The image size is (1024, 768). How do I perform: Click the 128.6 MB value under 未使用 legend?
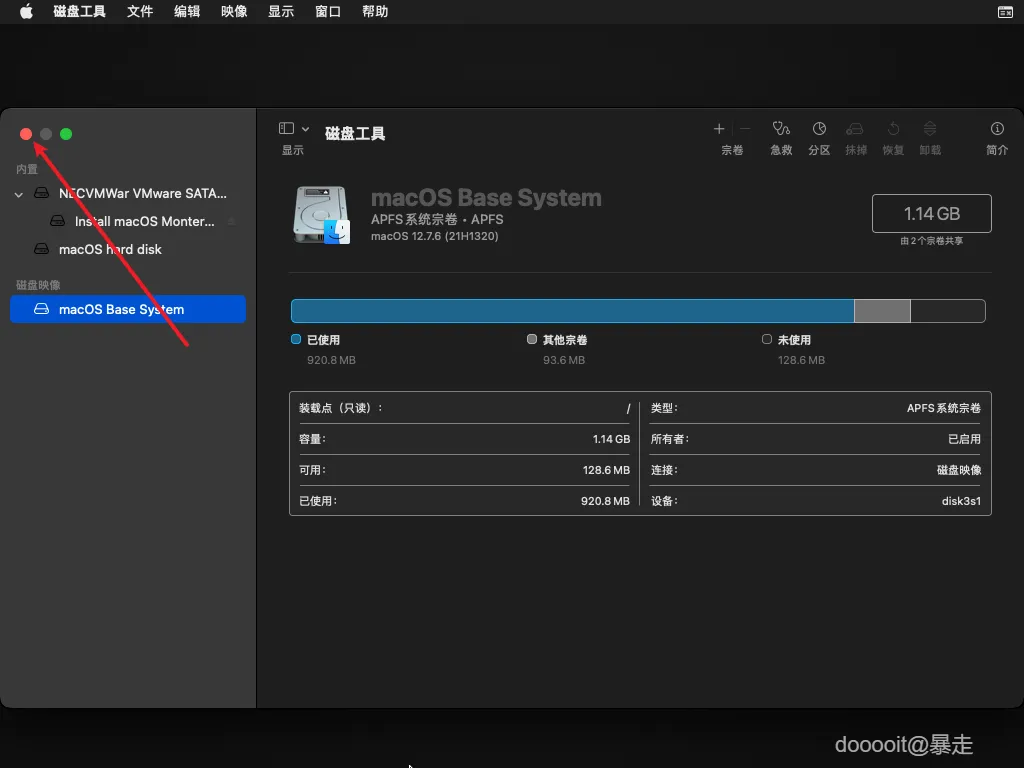tap(801, 360)
